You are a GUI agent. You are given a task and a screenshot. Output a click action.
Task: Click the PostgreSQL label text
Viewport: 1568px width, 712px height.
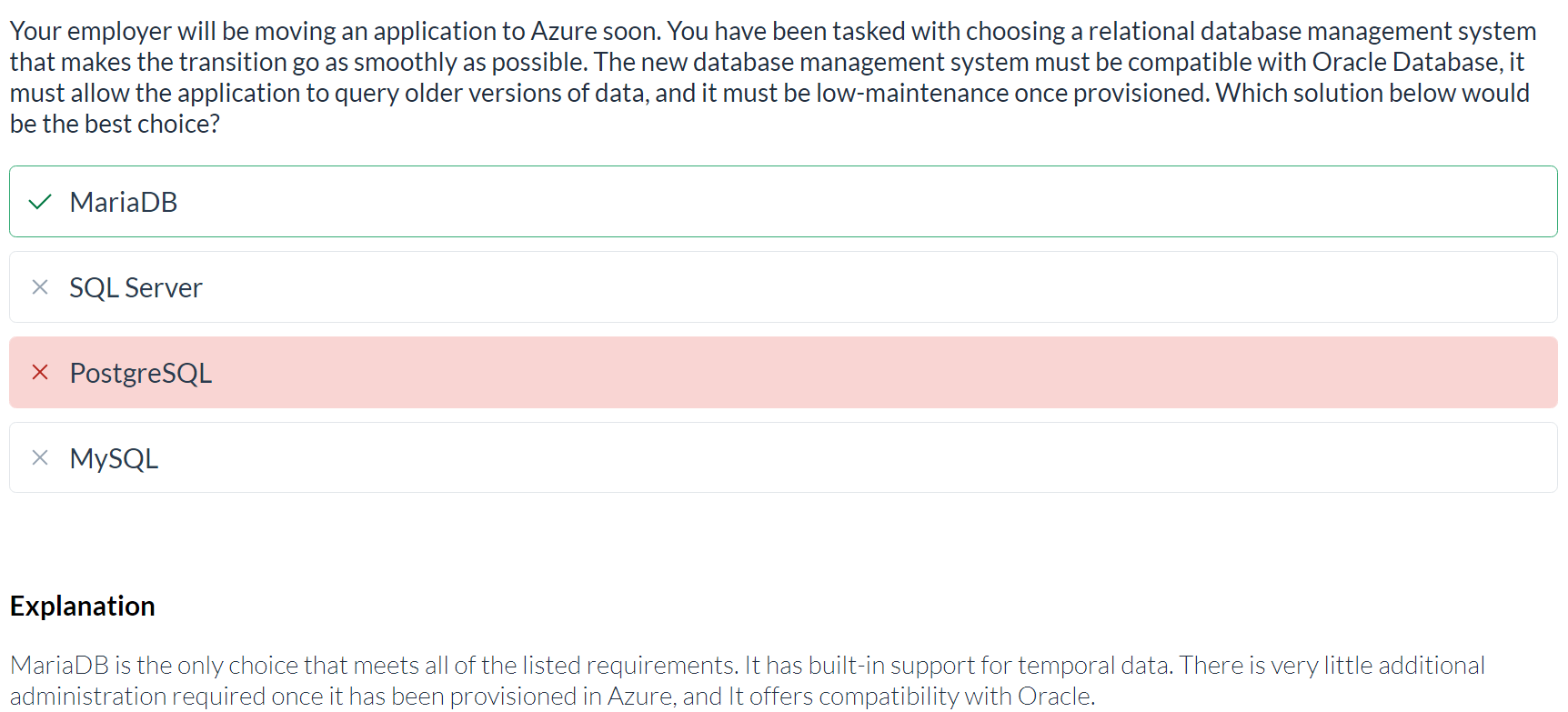pos(141,373)
